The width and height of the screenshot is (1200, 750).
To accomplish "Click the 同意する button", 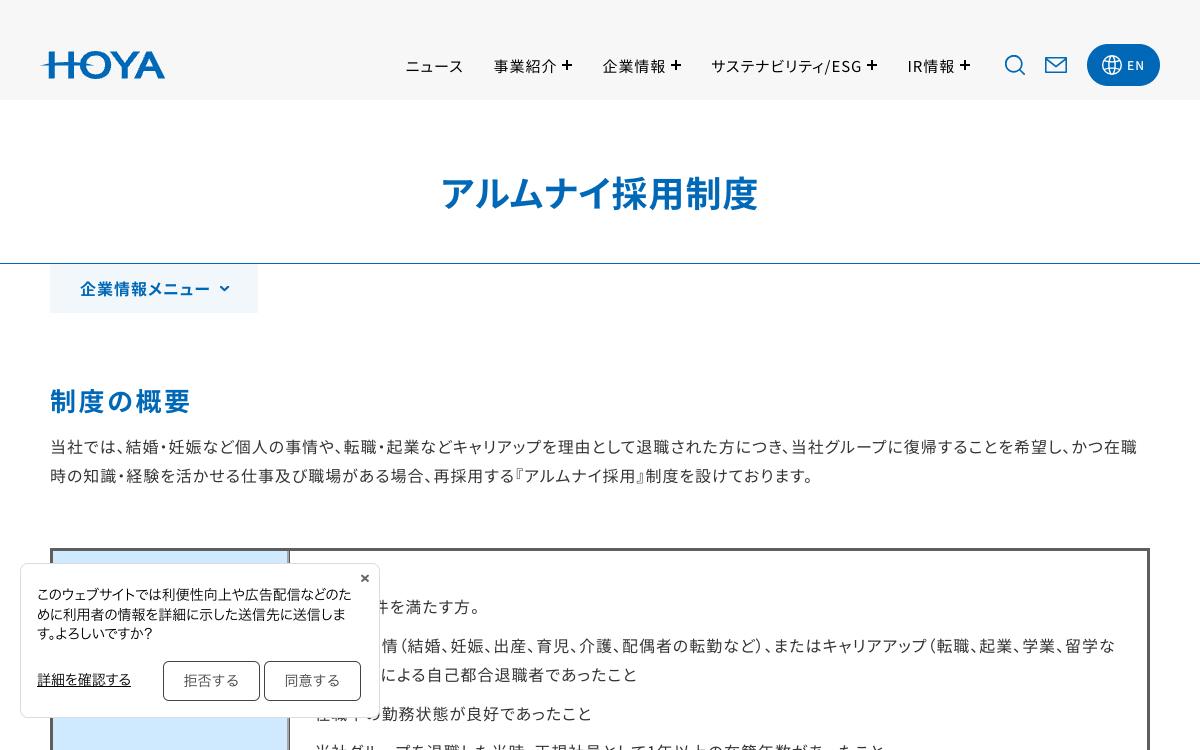I will pos(312,681).
